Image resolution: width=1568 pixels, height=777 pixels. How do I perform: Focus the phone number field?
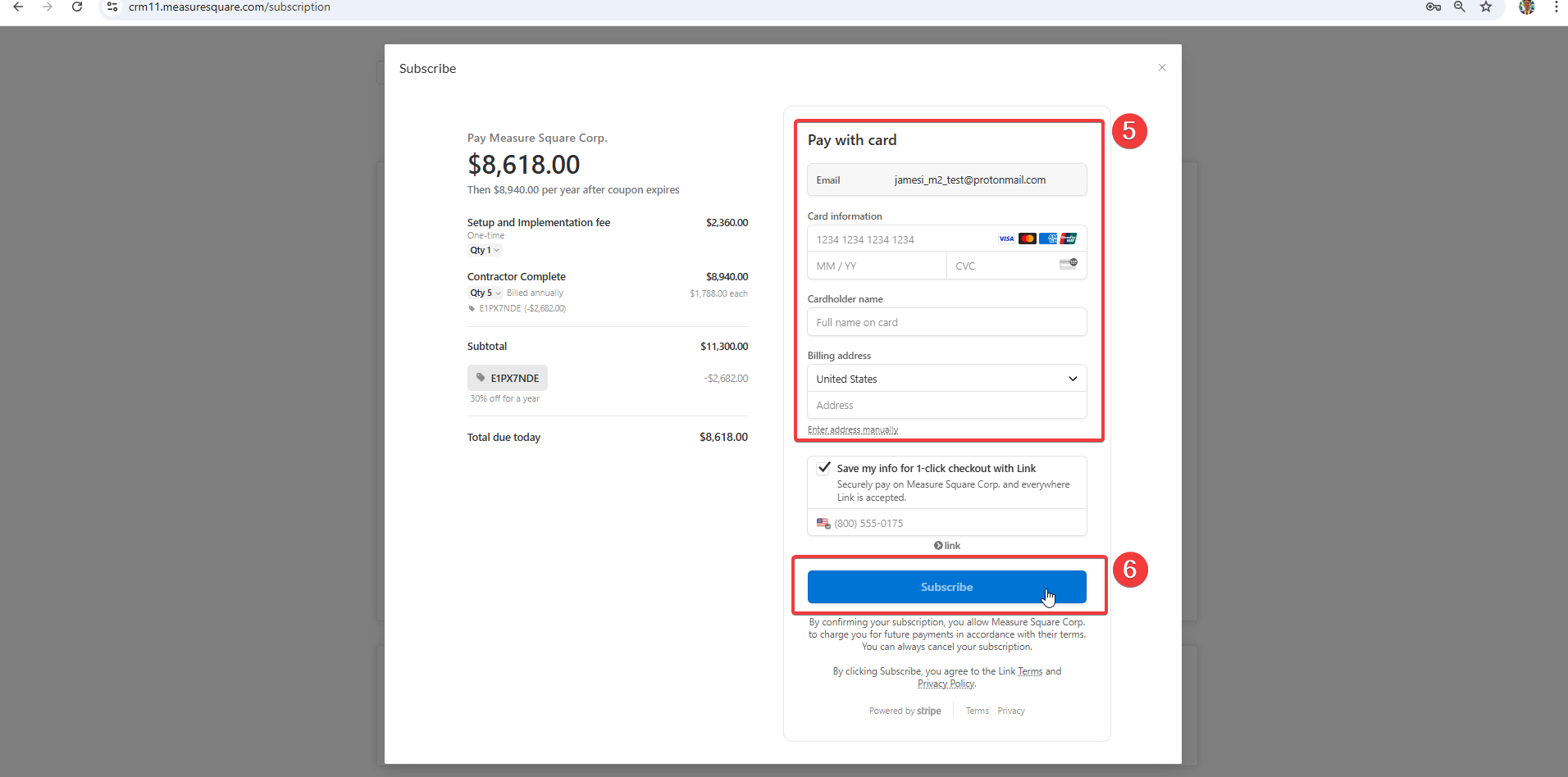coord(947,523)
